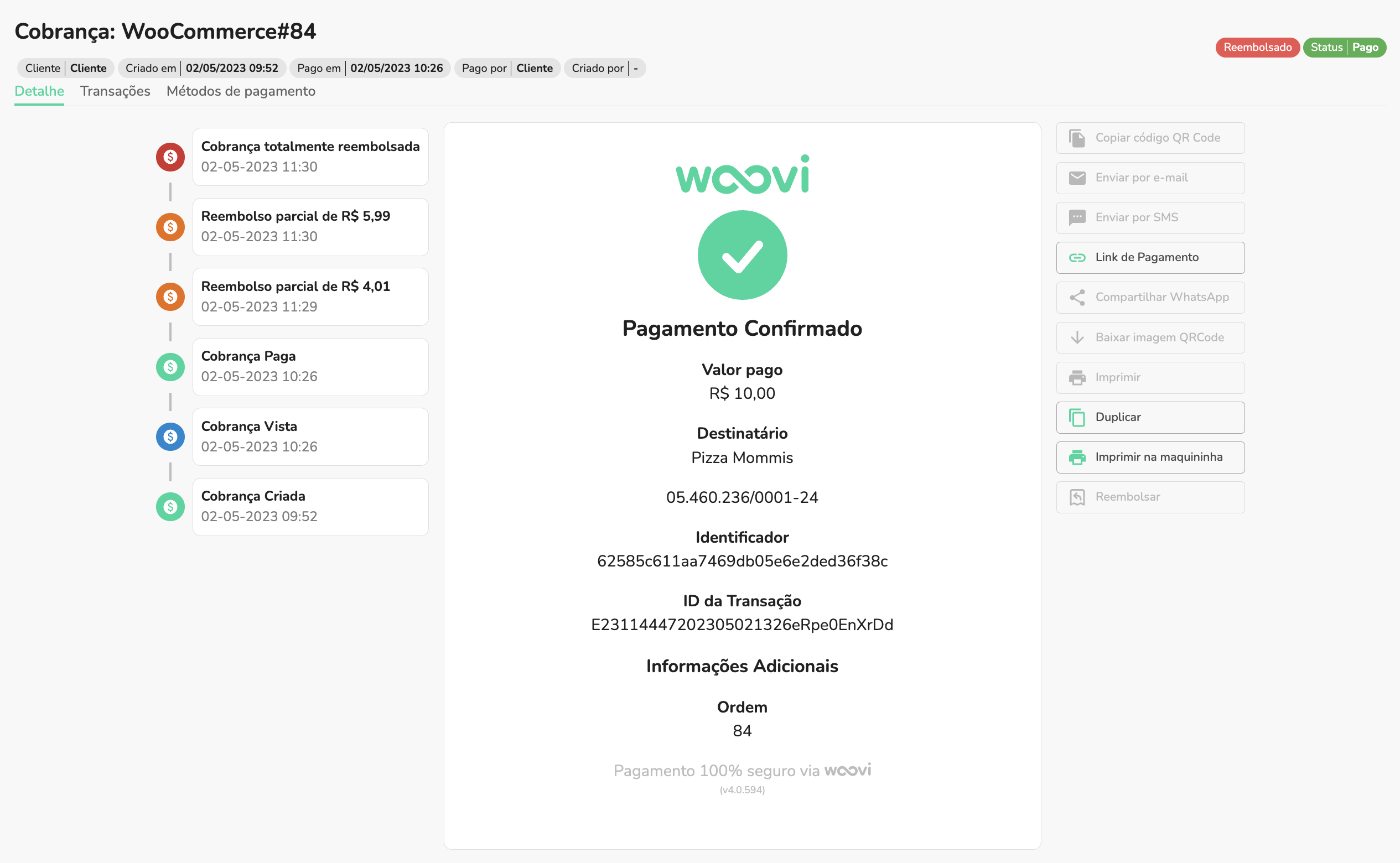
Task: Click the Woovi logo on the receipt
Action: click(x=742, y=175)
